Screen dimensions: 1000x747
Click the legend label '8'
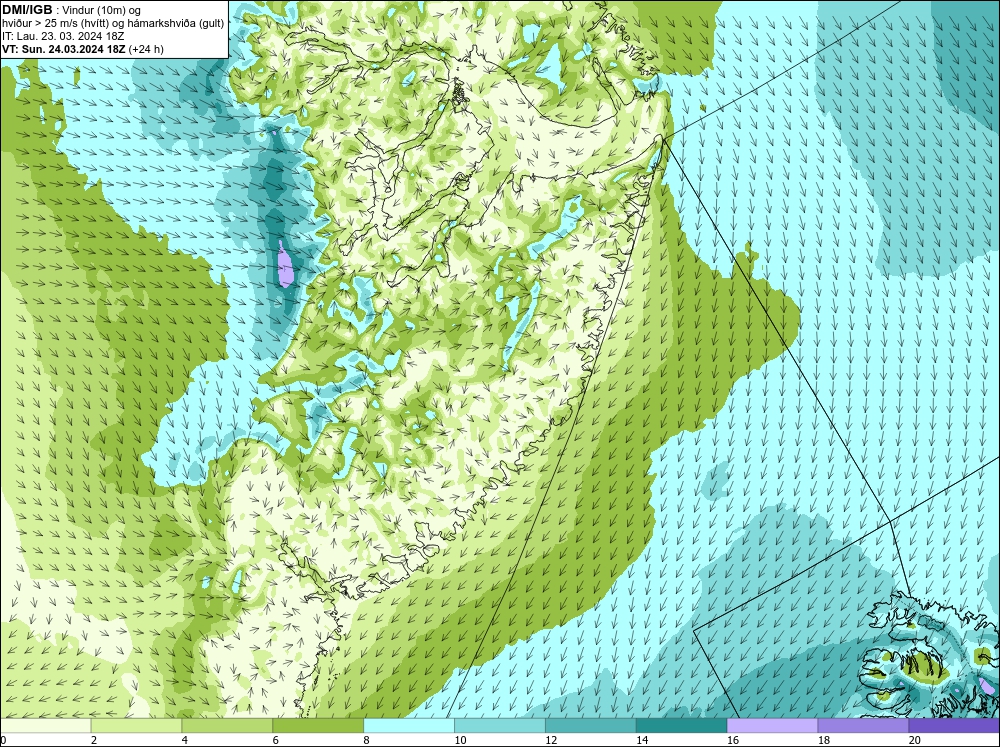(x=367, y=740)
